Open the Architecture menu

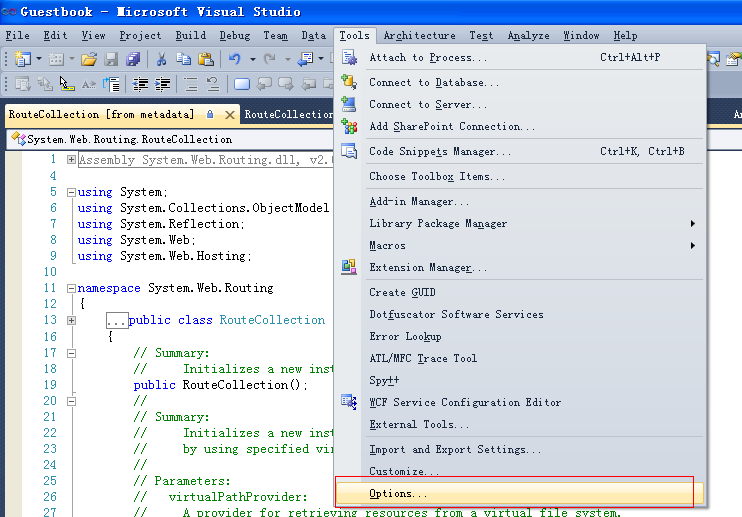(419, 35)
